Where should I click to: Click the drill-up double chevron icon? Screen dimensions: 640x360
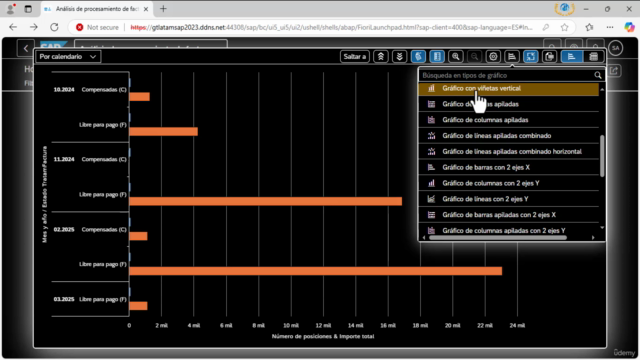(x=381, y=57)
